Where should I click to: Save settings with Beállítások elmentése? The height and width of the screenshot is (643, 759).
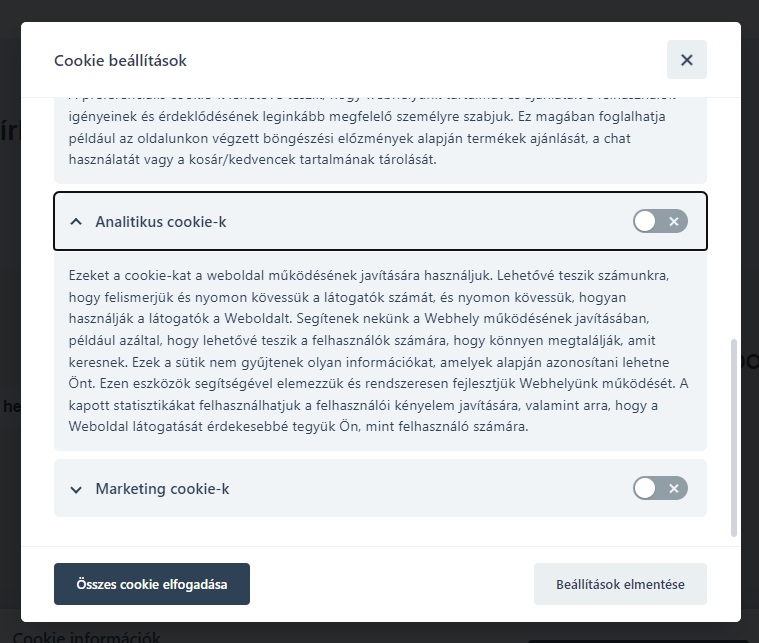[620, 584]
